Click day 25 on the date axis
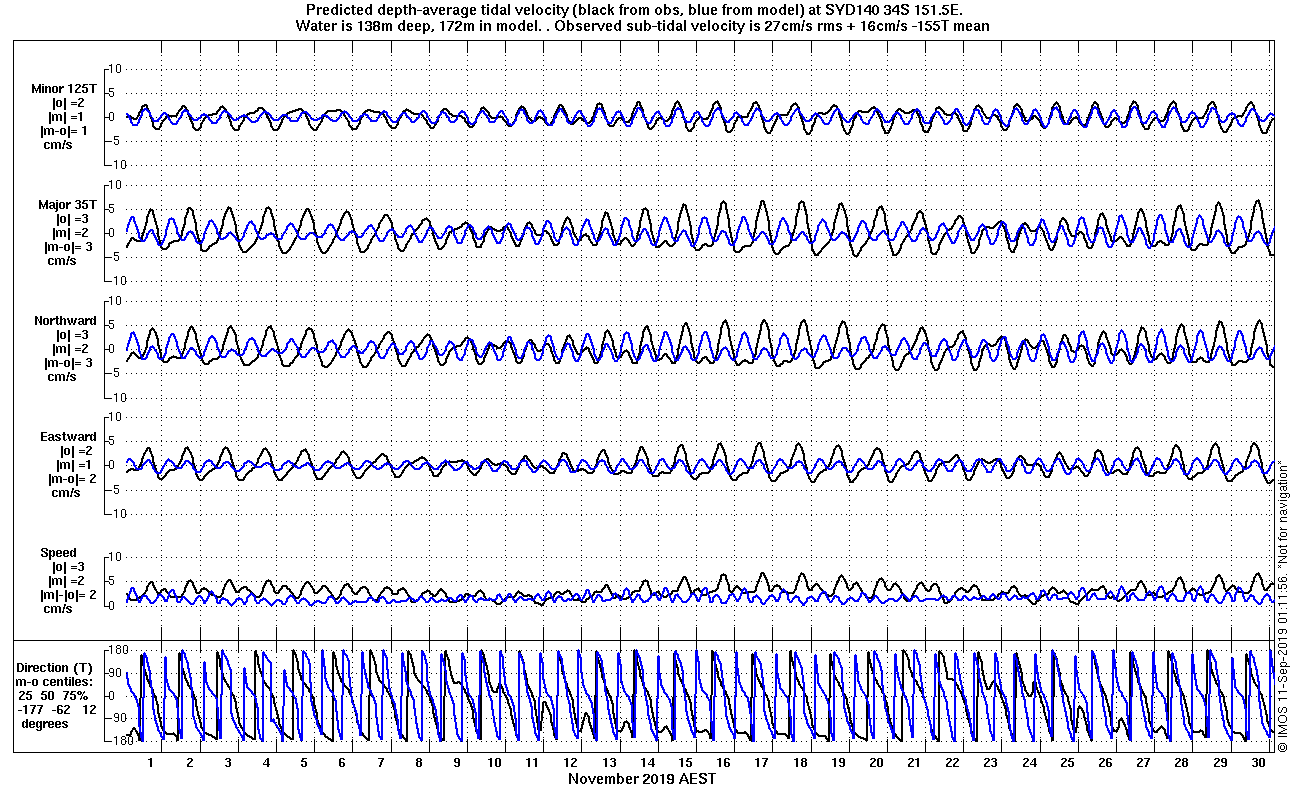The image size is (1300, 800). point(1068,762)
